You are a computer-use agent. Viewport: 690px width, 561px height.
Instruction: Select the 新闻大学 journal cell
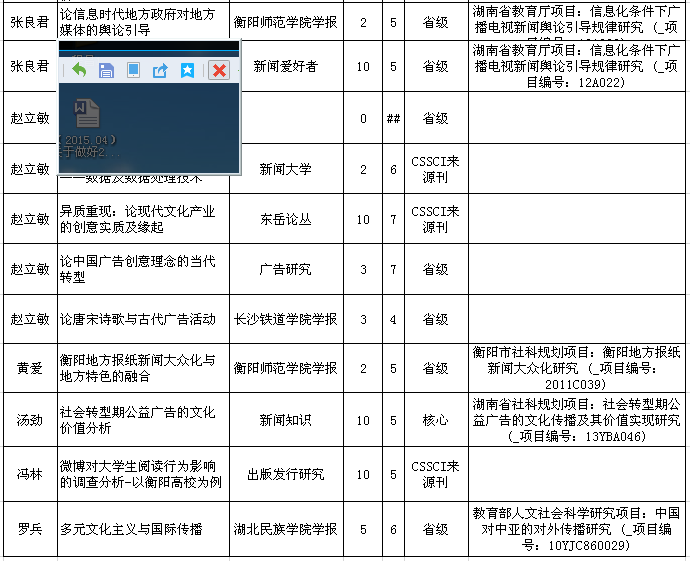(x=286, y=170)
